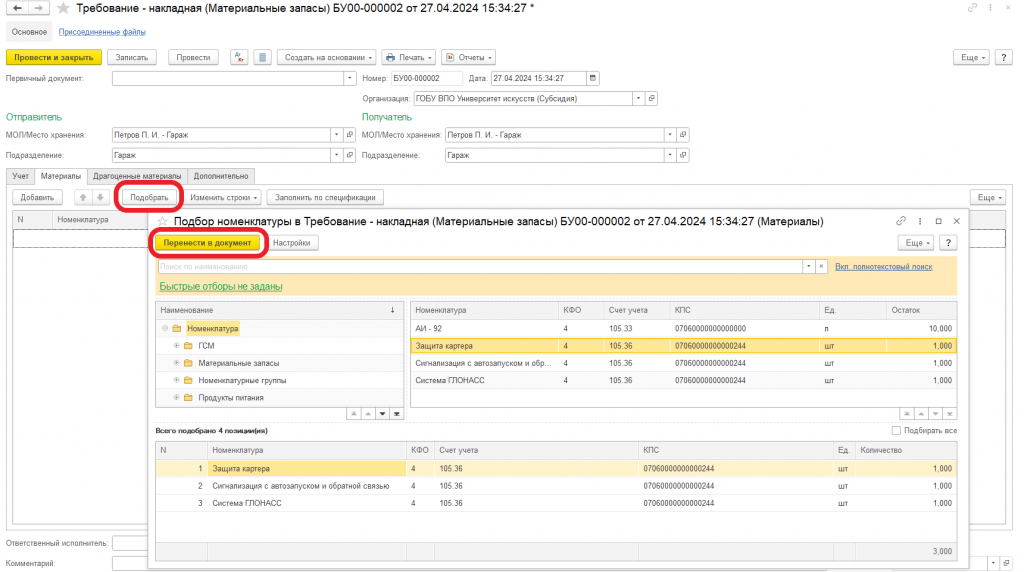Image resolution: width=1024 pixels, height=572 pixels.
Task: Open kebab menu in Подбор номенклатуры dialog
Action: coord(920,221)
